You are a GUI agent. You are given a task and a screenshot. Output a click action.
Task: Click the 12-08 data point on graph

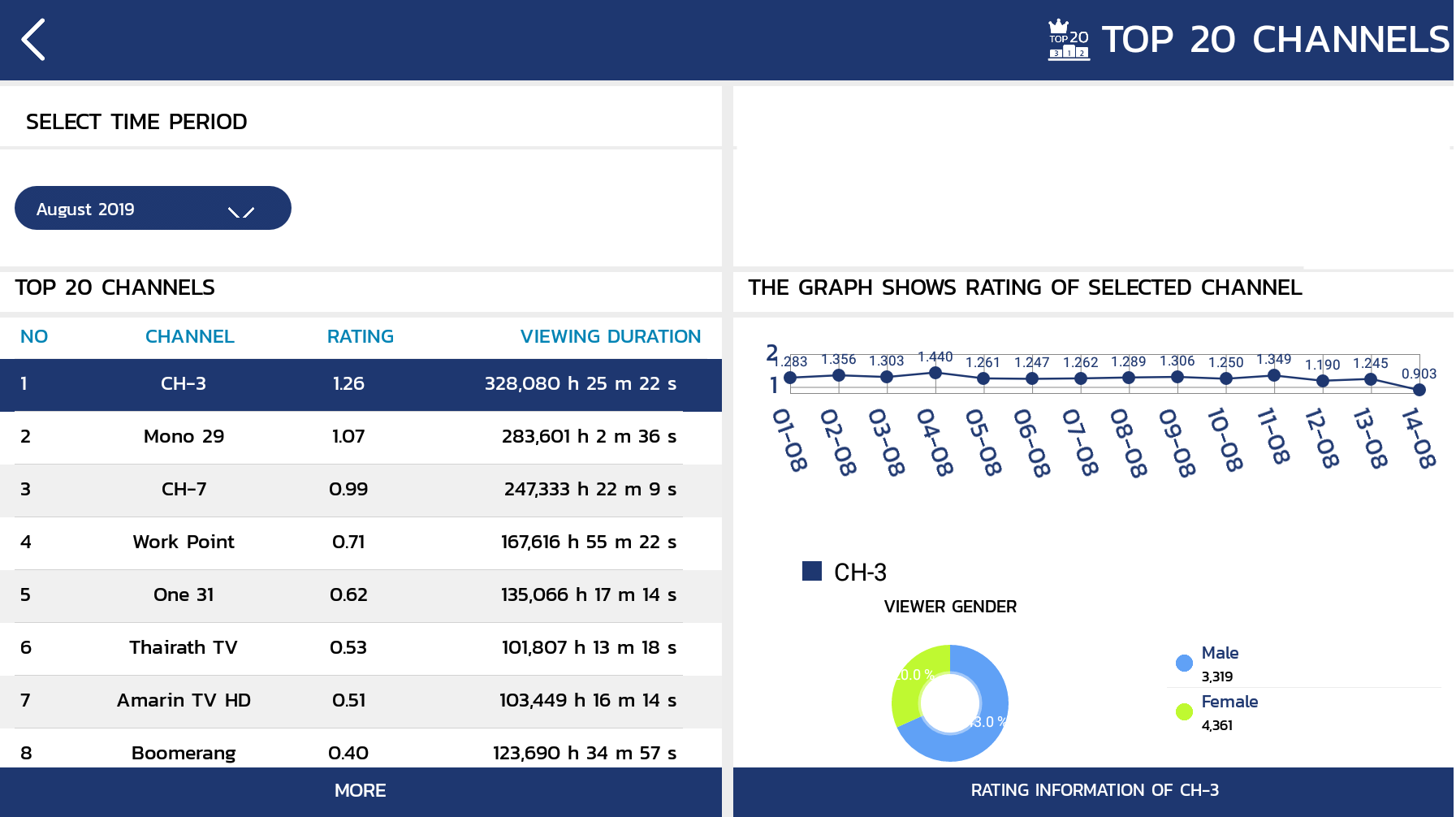coord(1323,381)
